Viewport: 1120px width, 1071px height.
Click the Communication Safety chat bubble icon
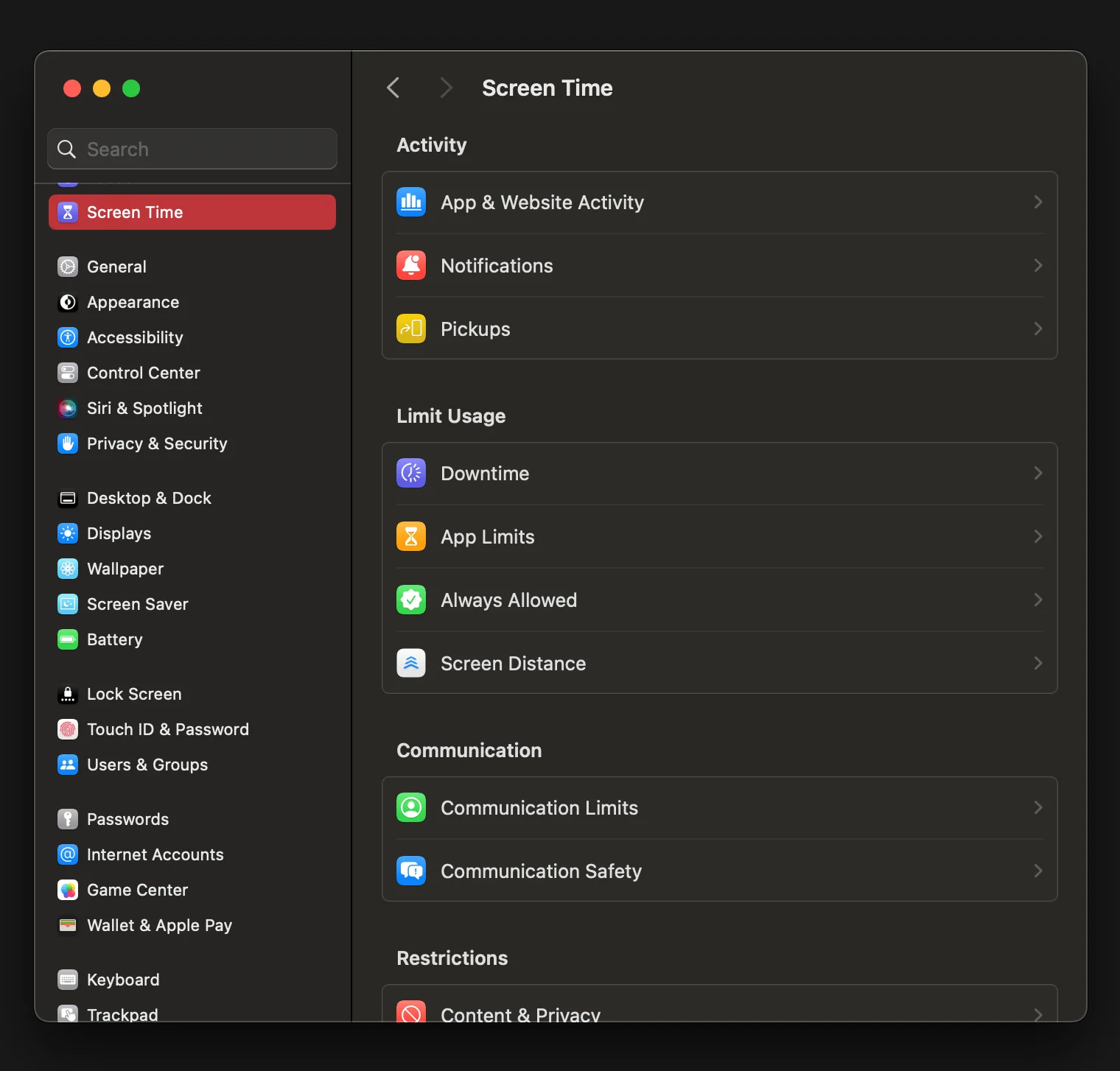pos(411,871)
